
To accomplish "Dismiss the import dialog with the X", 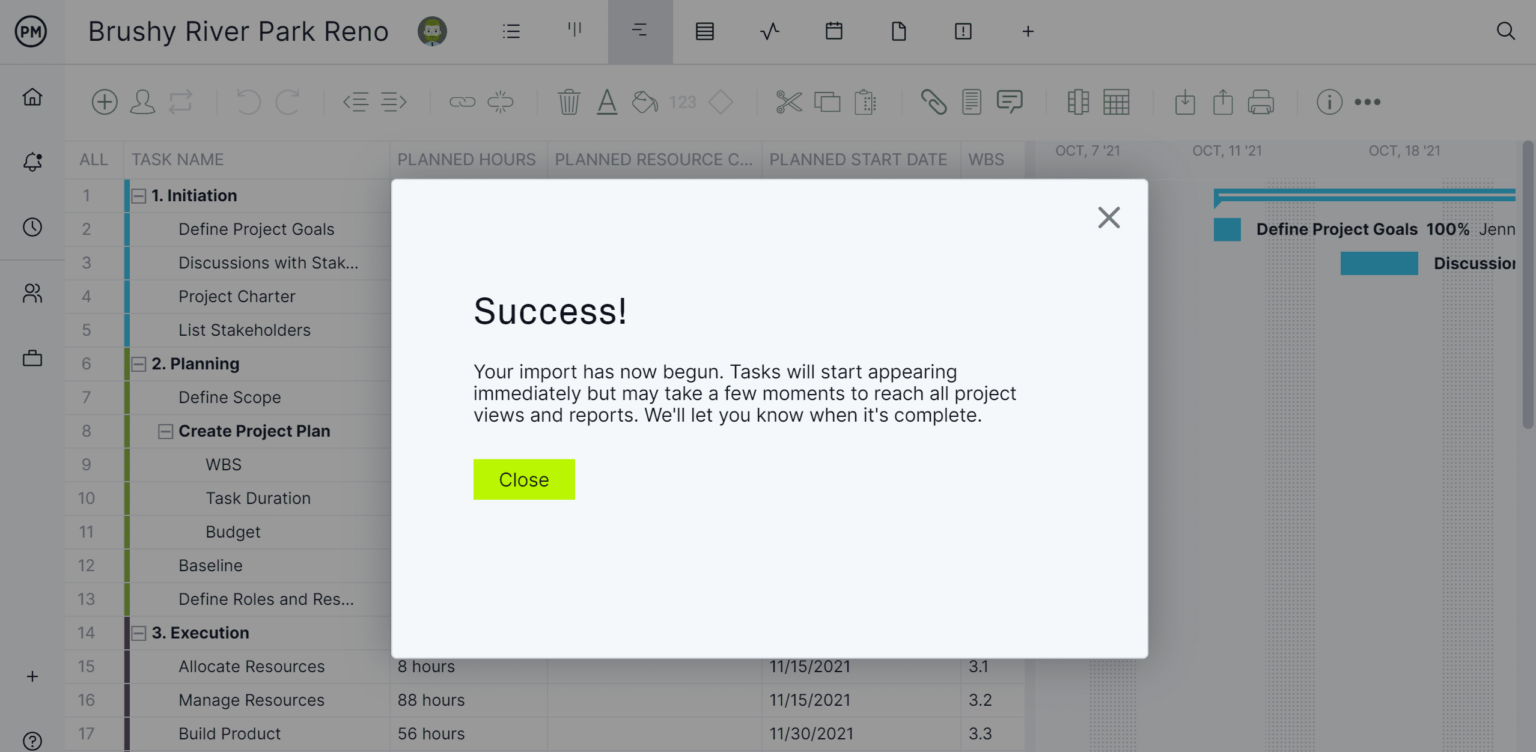I will point(1108,217).
